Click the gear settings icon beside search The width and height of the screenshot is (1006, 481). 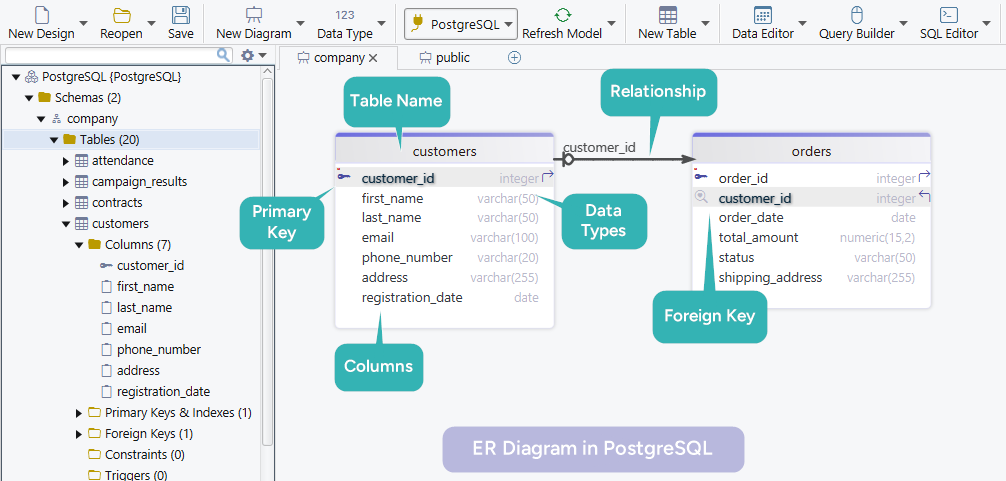[x=247, y=56]
